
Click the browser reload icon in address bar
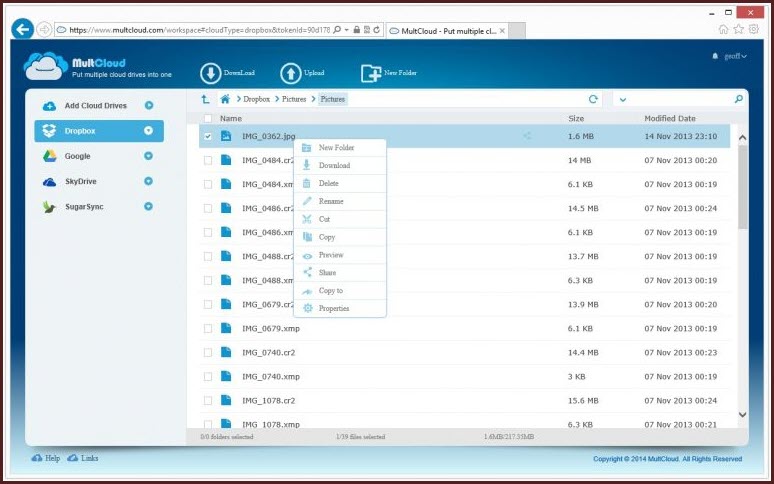377,30
